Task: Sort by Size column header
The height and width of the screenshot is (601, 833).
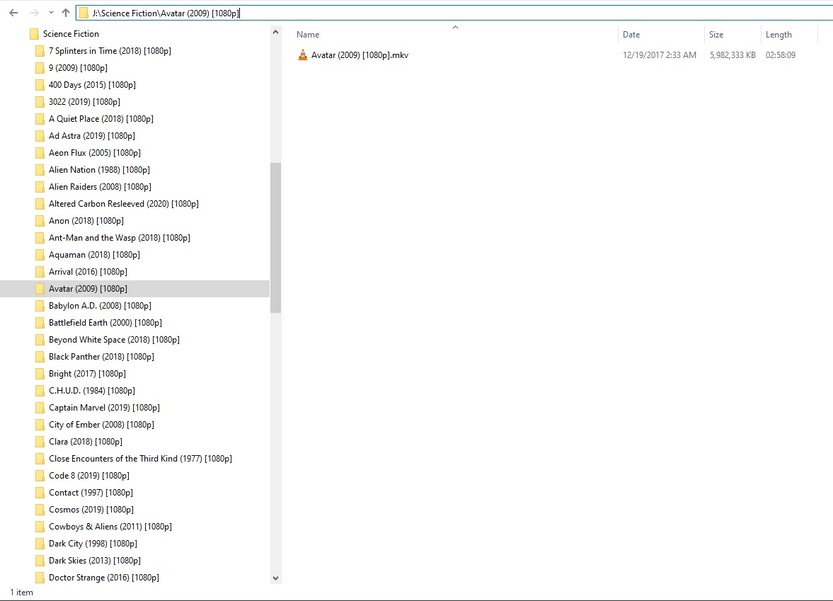Action: pos(716,35)
